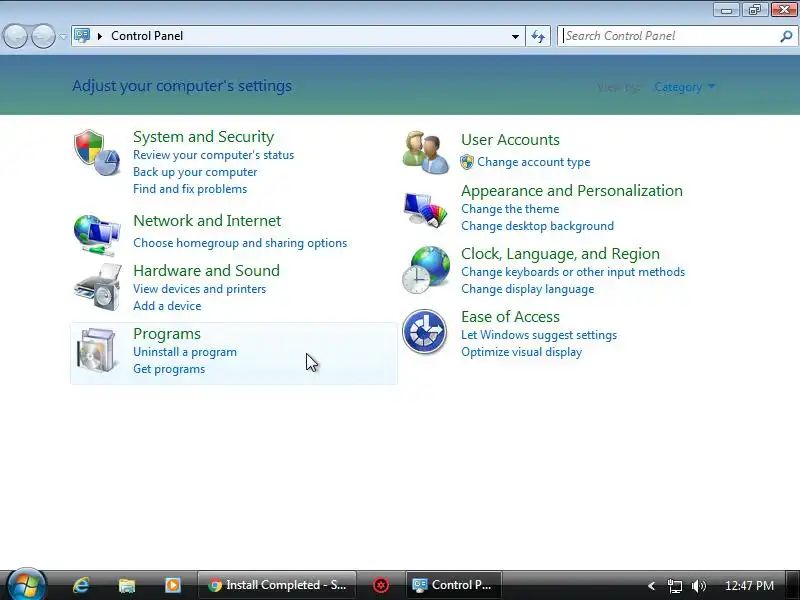This screenshot has width=800, height=600.
Task: Open the System and Security heading
Action: coord(203,137)
